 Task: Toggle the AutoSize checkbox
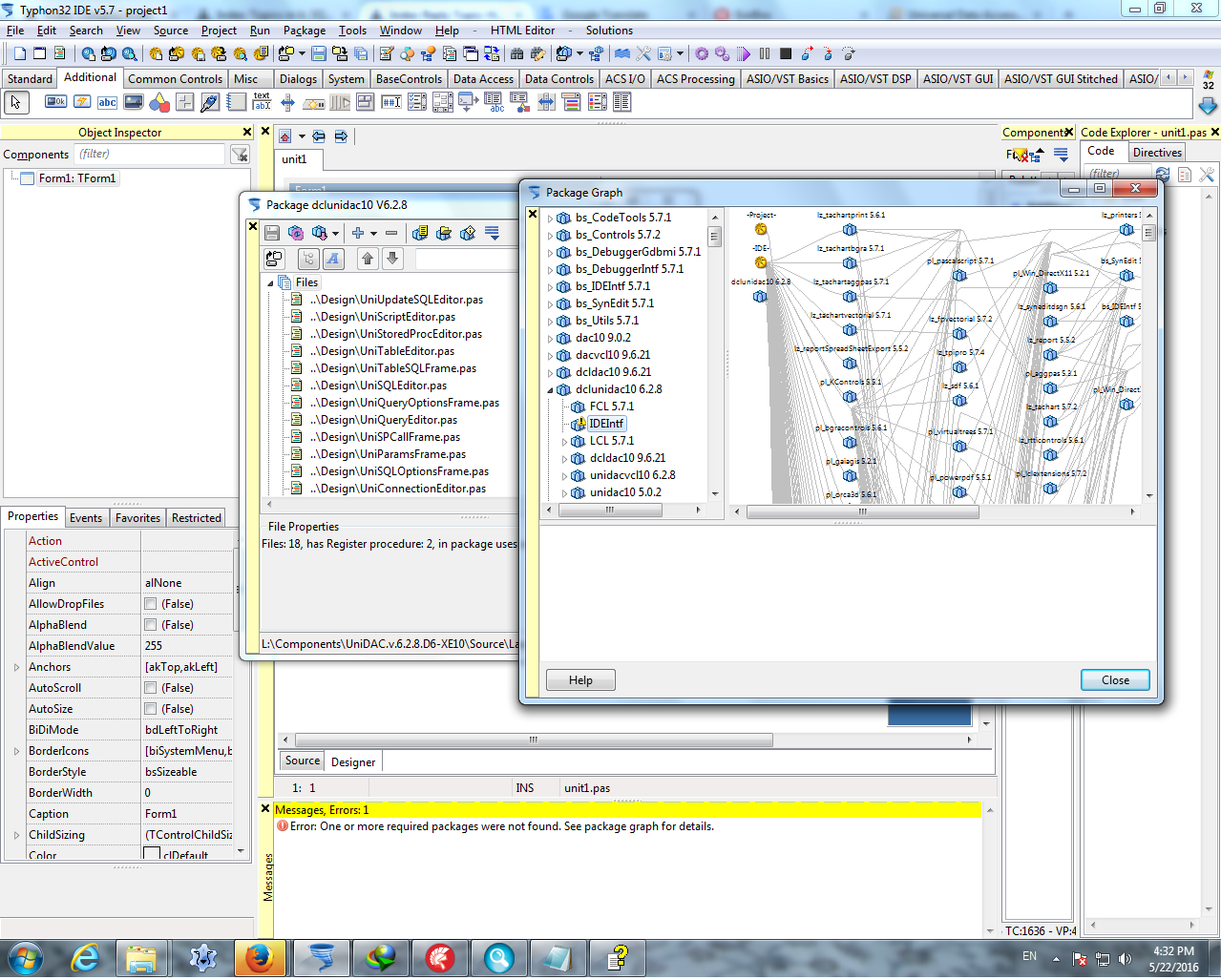tap(151, 709)
